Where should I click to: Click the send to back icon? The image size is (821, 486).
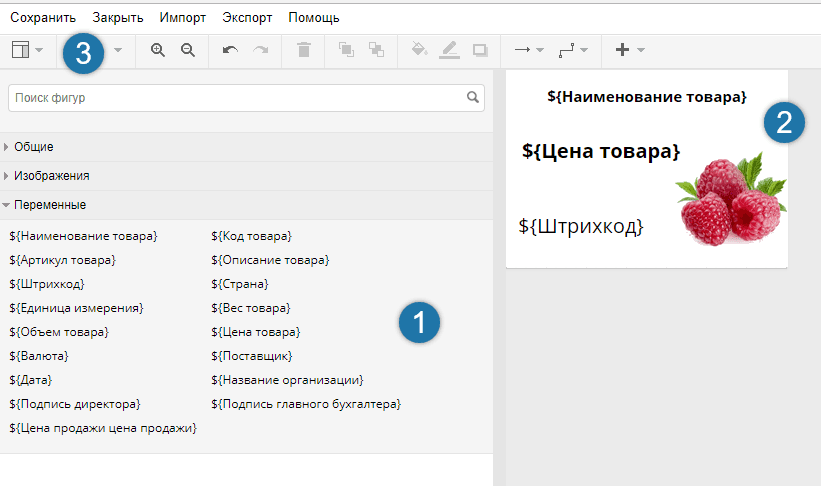pos(376,50)
